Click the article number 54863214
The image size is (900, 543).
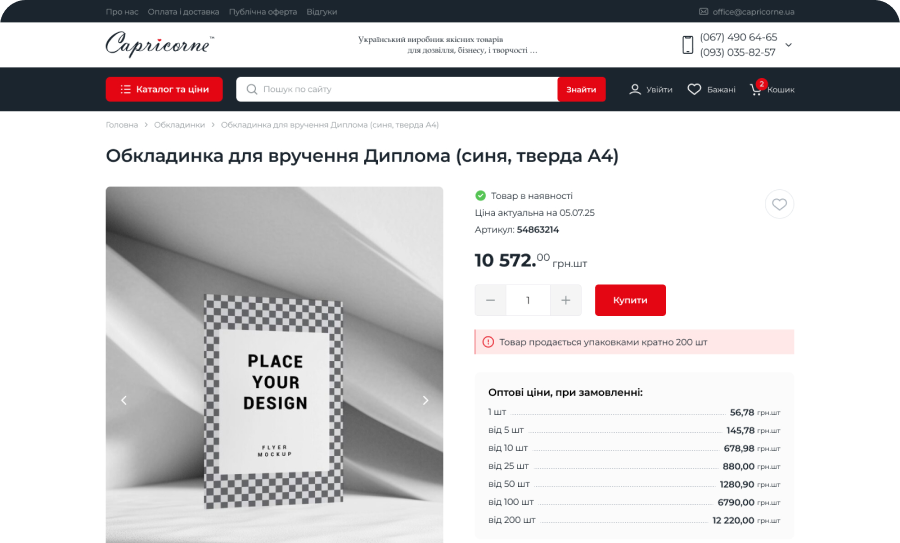pyautogui.click(x=538, y=230)
